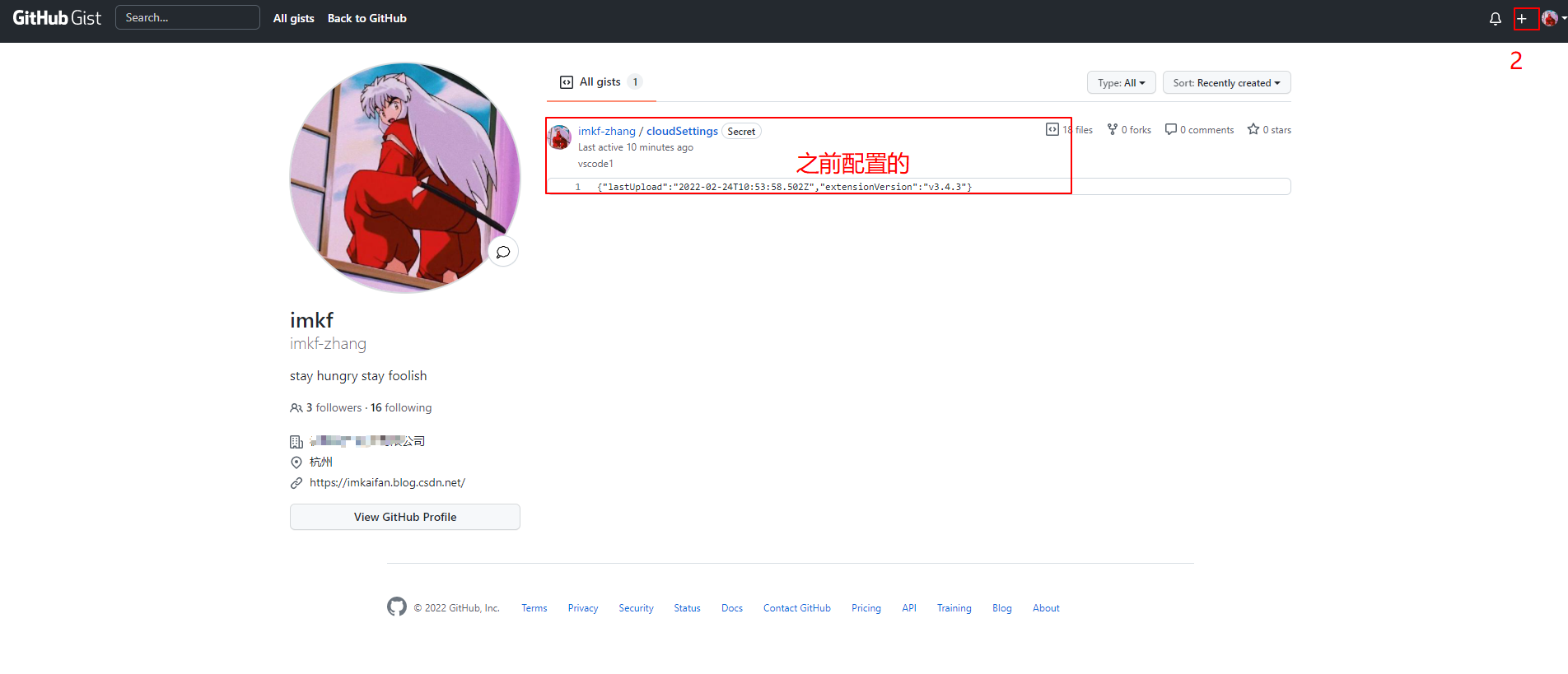Open the 16 following link
This screenshot has width=1568, height=674.
401,408
